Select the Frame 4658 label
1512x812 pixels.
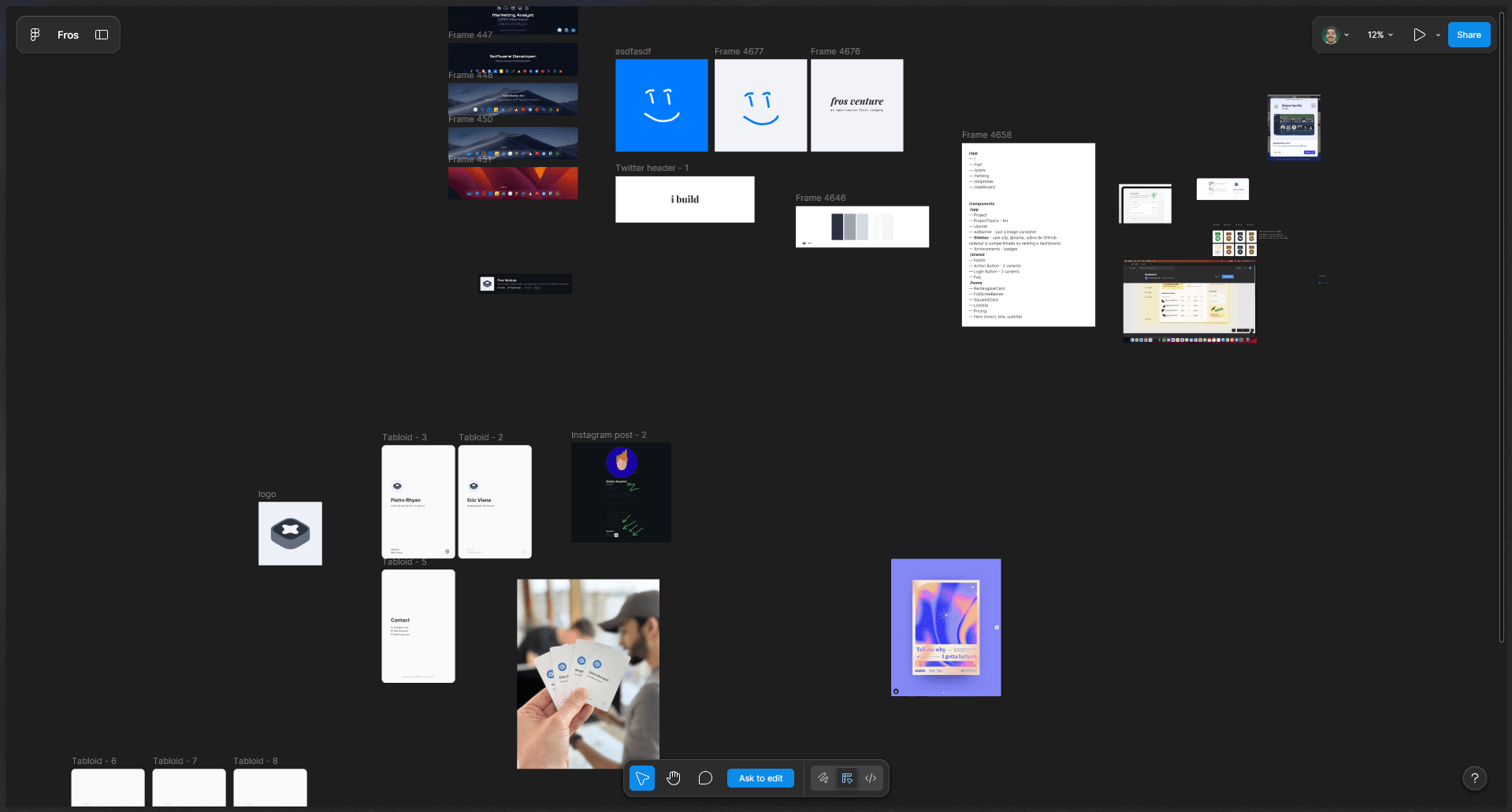[x=986, y=135]
